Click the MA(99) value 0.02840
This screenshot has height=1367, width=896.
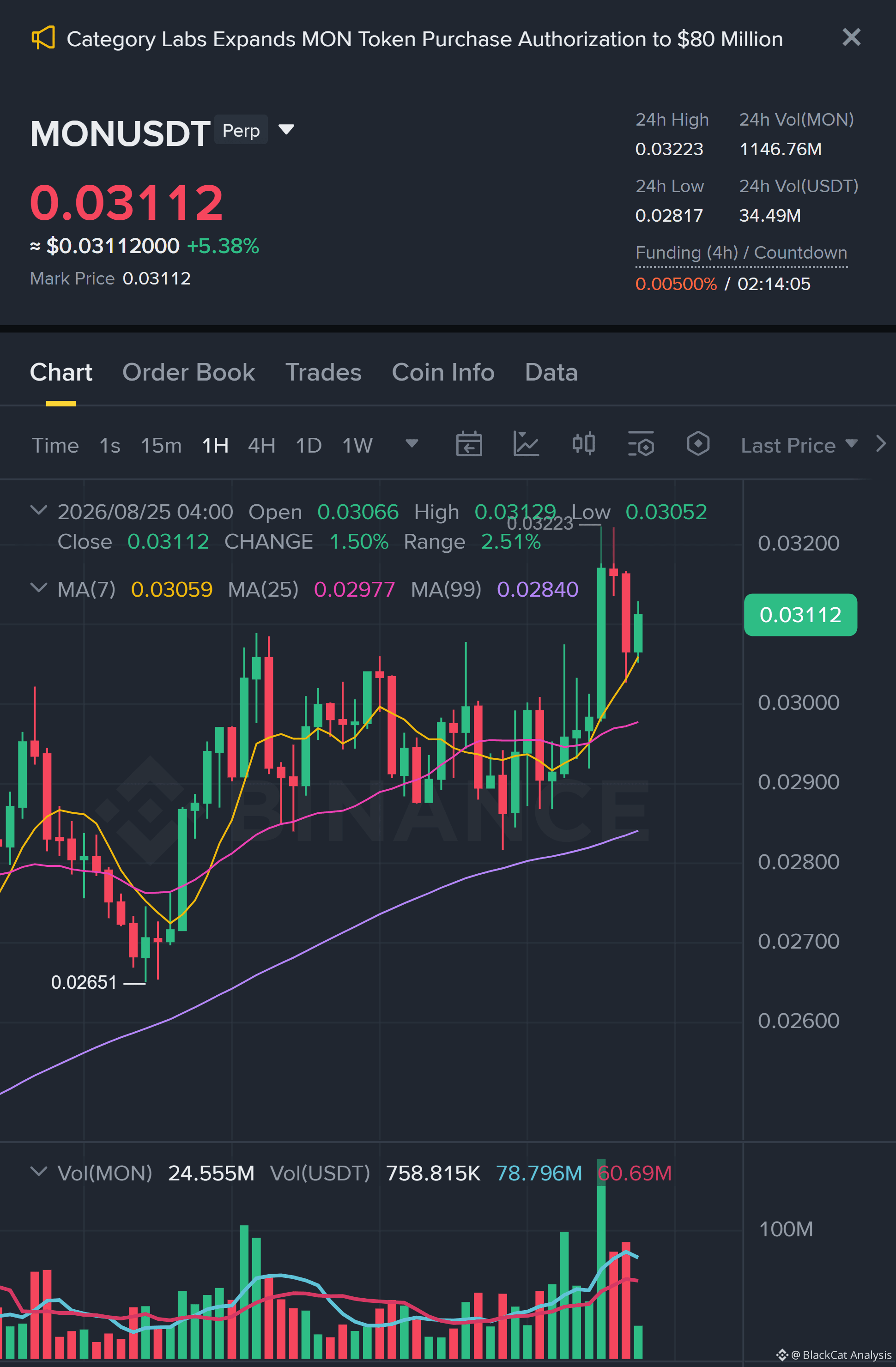point(538,589)
